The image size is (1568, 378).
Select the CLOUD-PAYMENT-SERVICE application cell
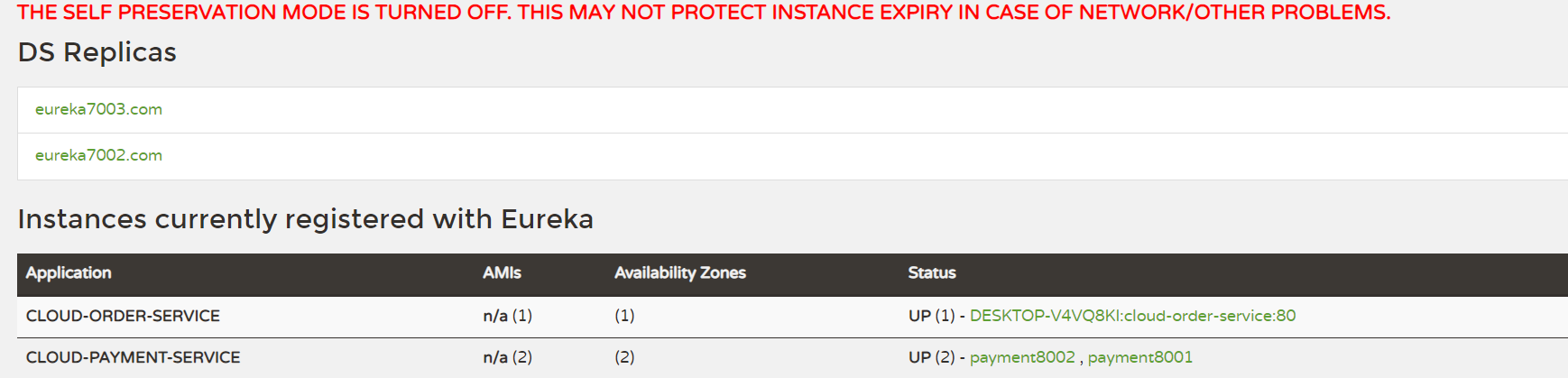coord(133,357)
